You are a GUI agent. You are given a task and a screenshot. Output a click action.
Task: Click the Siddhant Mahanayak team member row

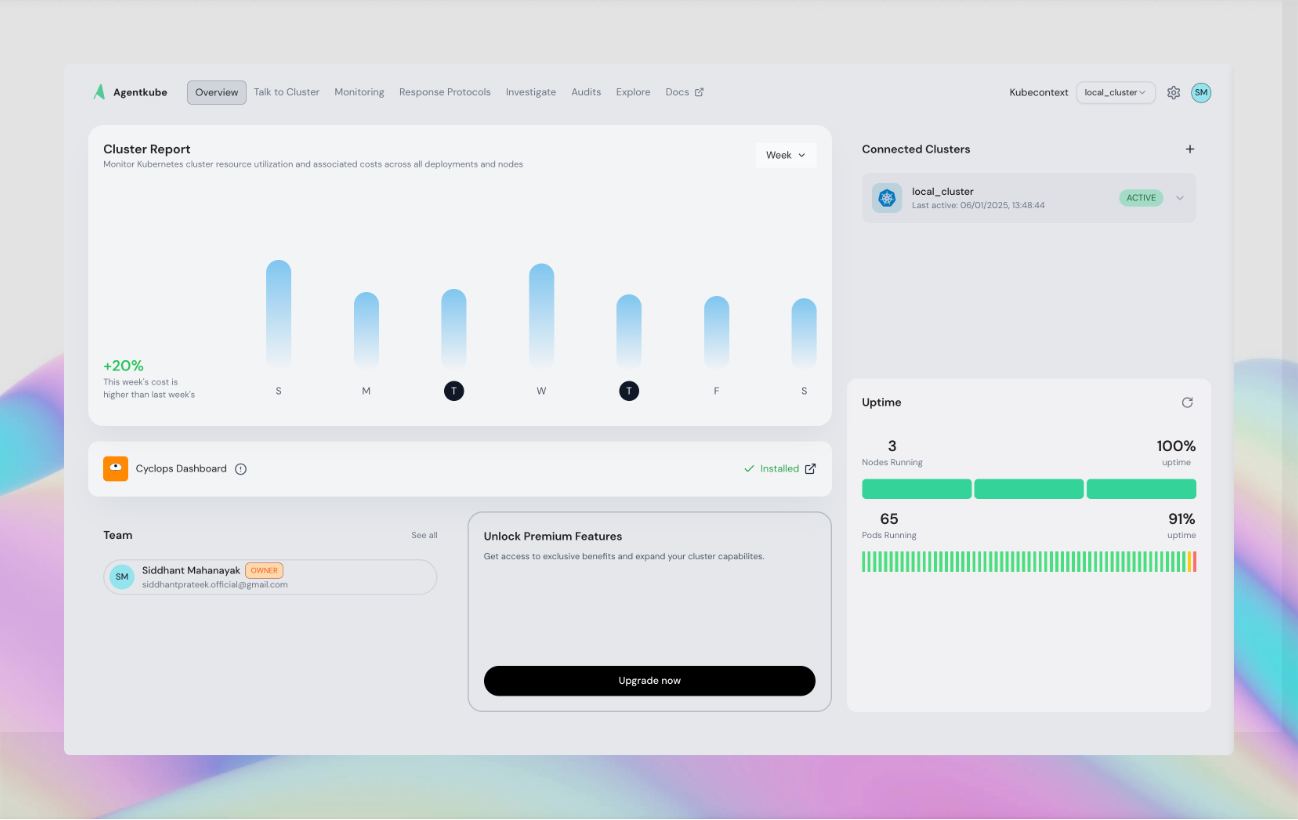click(x=270, y=577)
